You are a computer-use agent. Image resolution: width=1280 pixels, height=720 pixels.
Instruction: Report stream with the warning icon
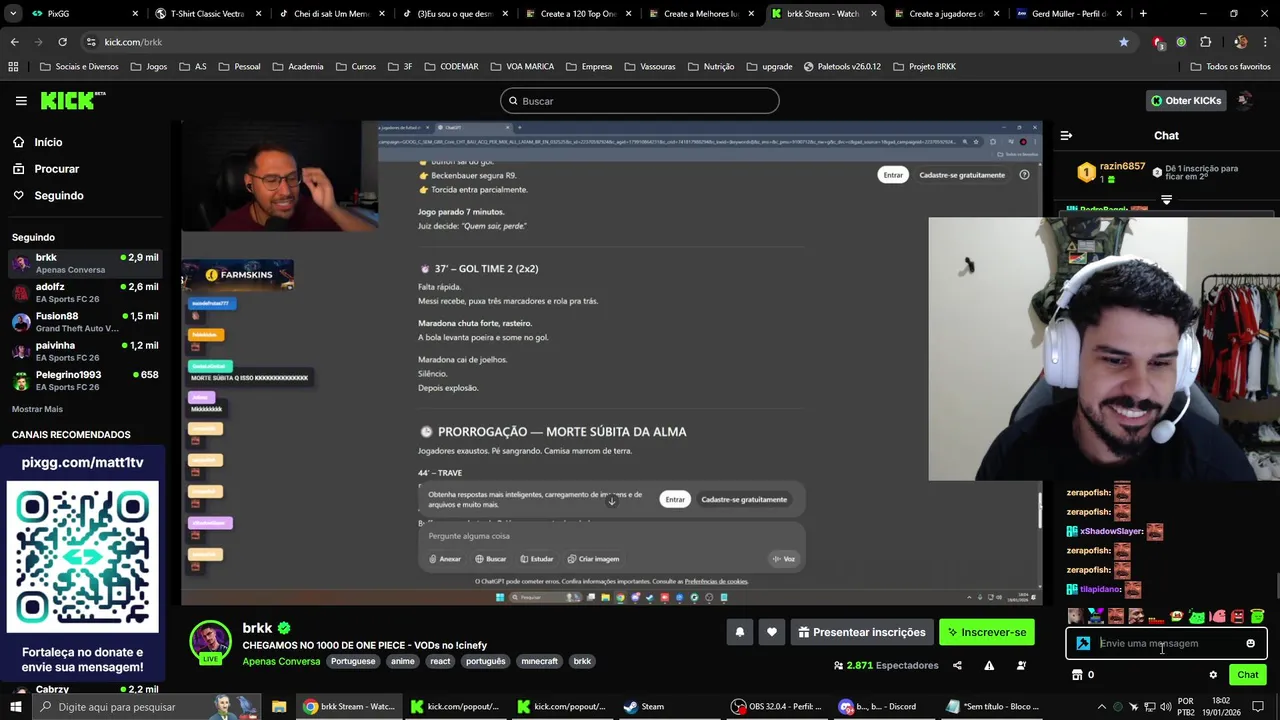[x=989, y=665]
